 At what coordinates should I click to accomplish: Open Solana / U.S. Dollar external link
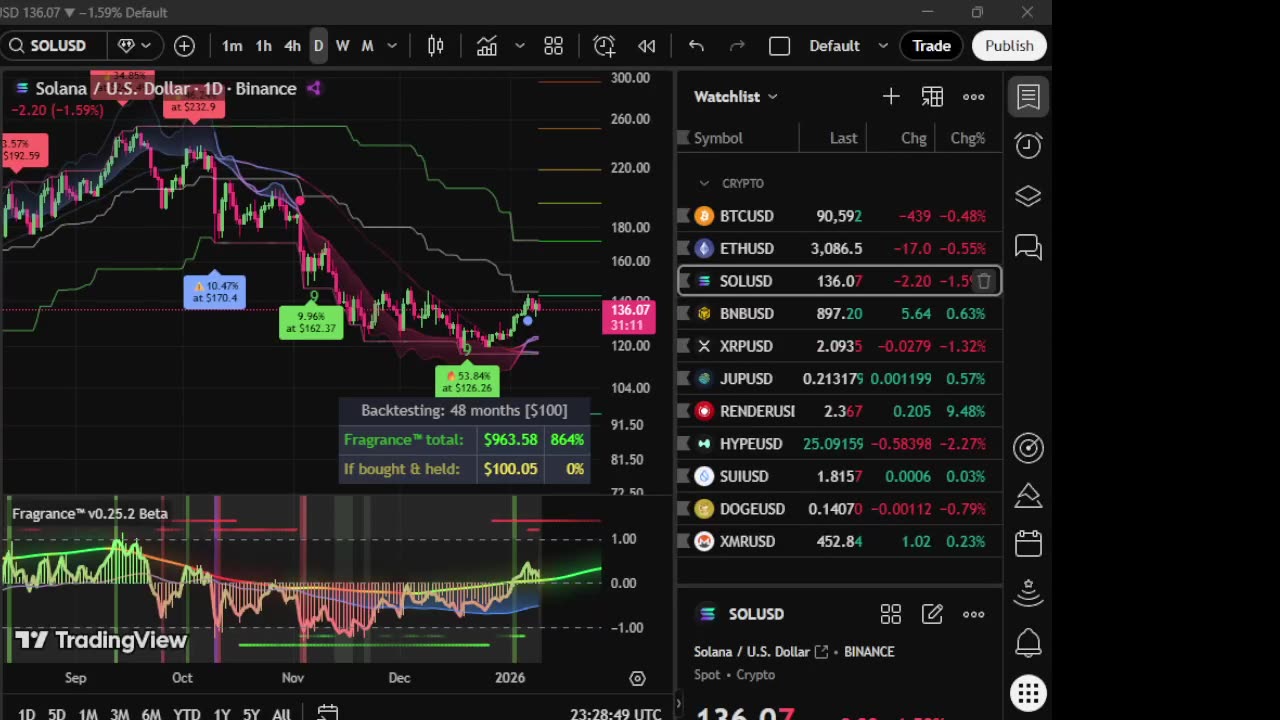[821, 652]
